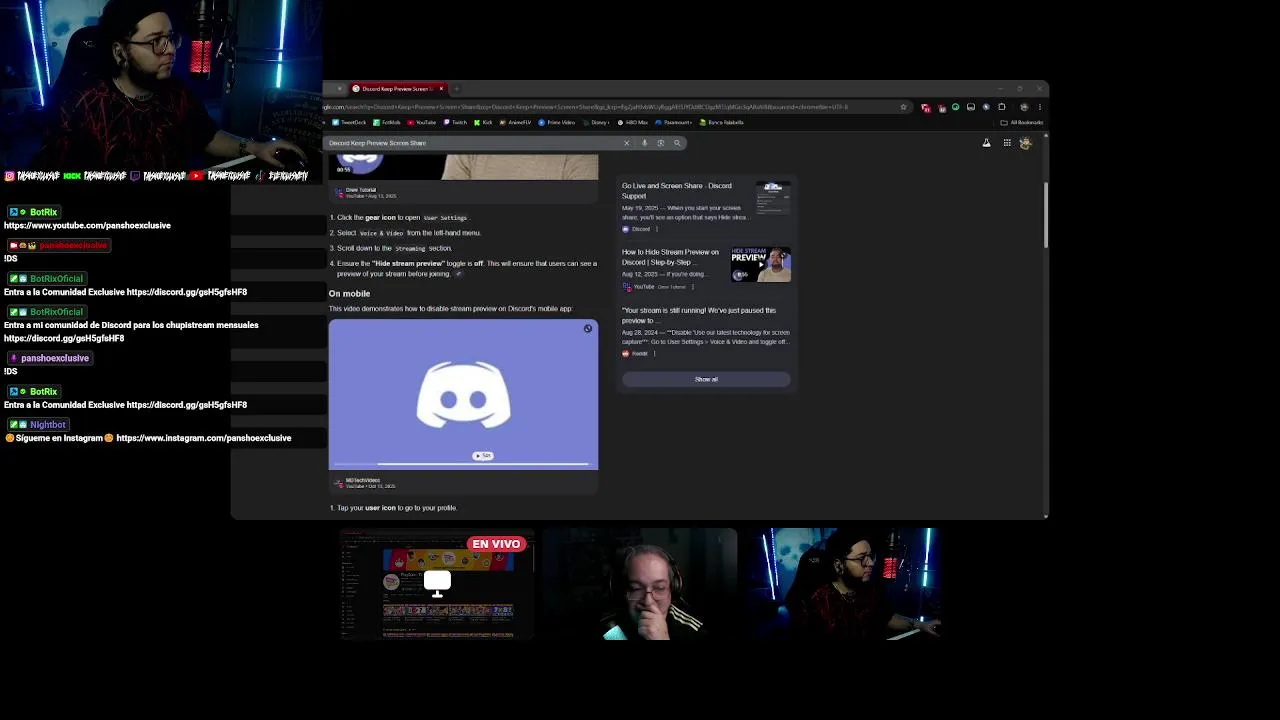Open the AnimeFLV bookmark
The width and height of the screenshot is (1280, 720).
pyautogui.click(x=516, y=122)
